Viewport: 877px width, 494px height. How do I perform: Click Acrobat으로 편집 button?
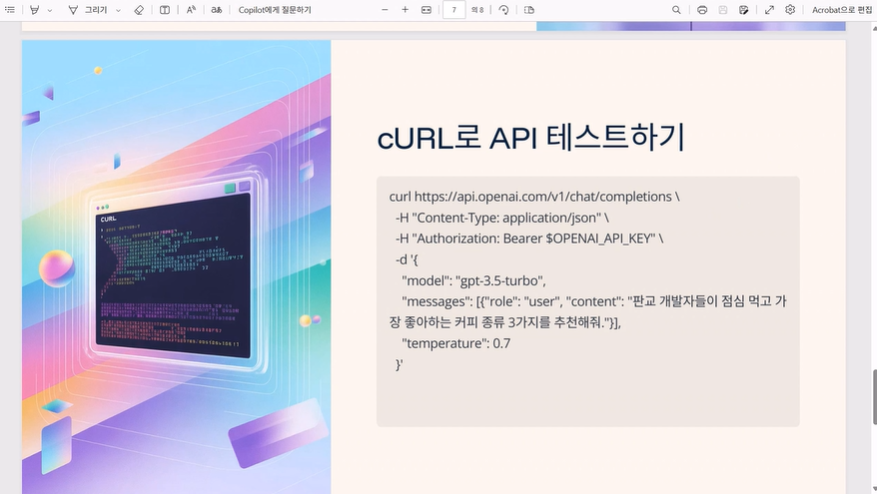tap(841, 10)
